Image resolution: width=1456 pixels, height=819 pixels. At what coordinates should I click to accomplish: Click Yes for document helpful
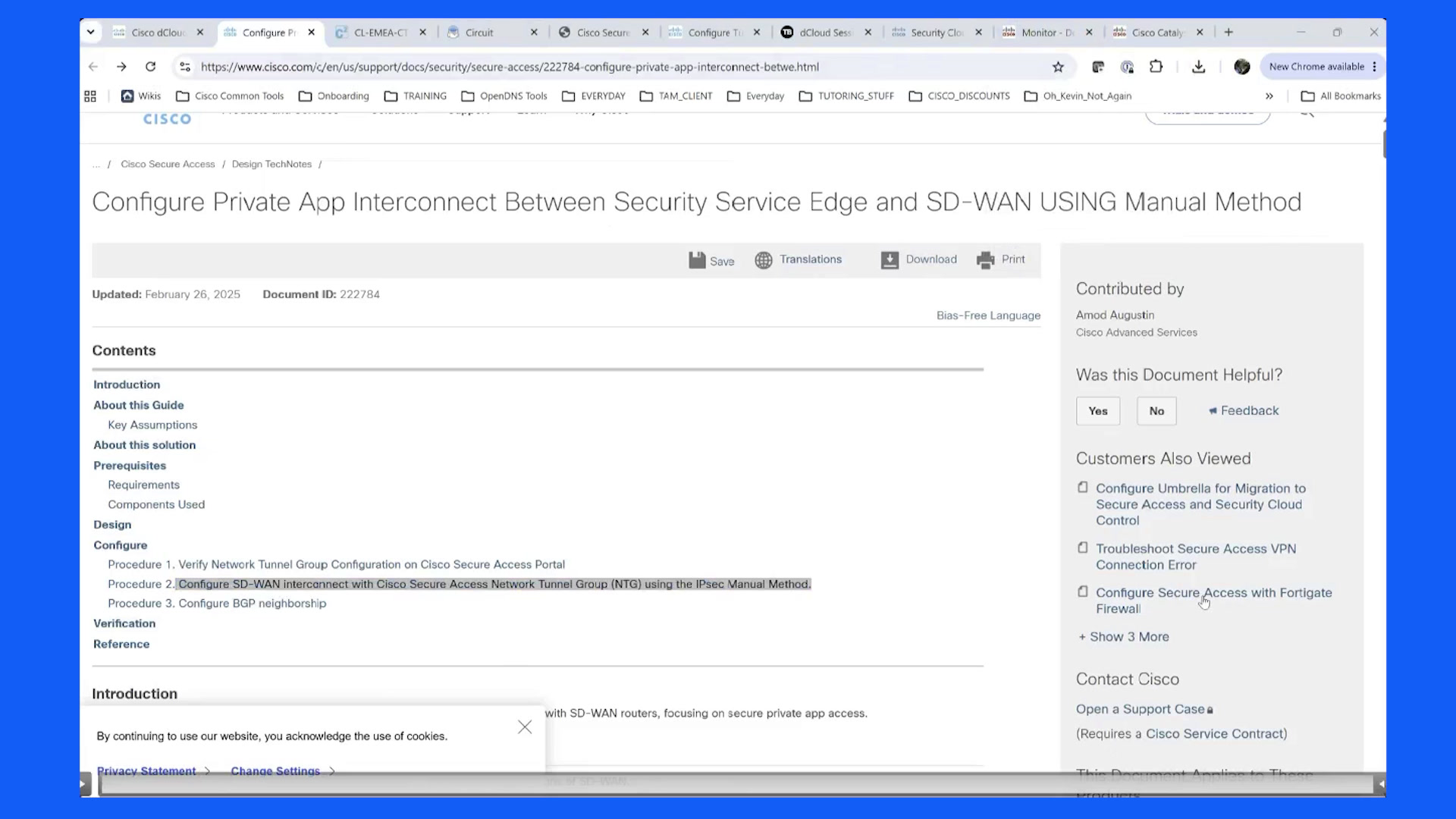[1098, 411]
